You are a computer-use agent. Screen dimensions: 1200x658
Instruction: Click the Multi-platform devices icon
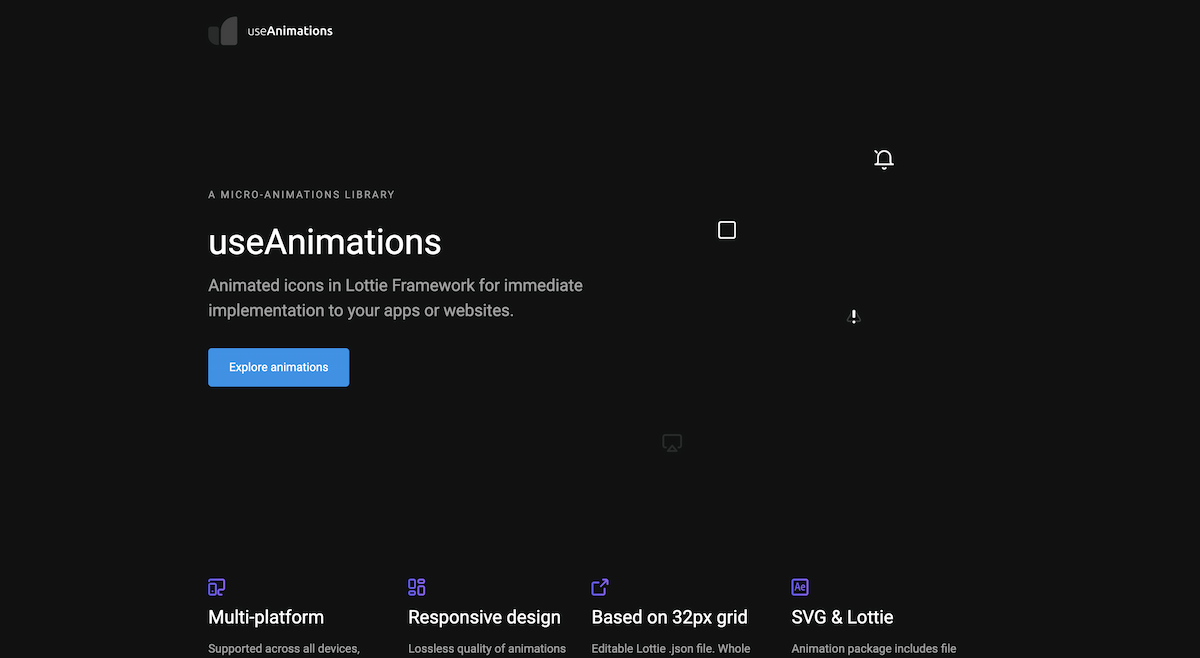(217, 587)
